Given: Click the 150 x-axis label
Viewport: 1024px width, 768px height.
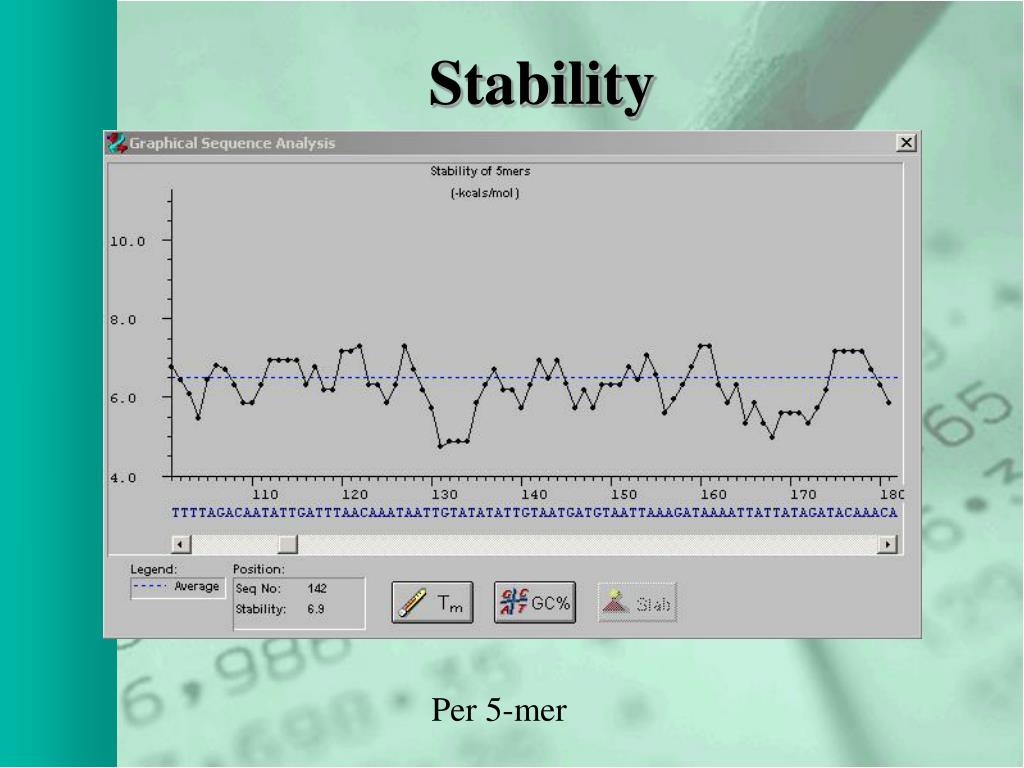Looking at the screenshot, I should click(x=624, y=494).
